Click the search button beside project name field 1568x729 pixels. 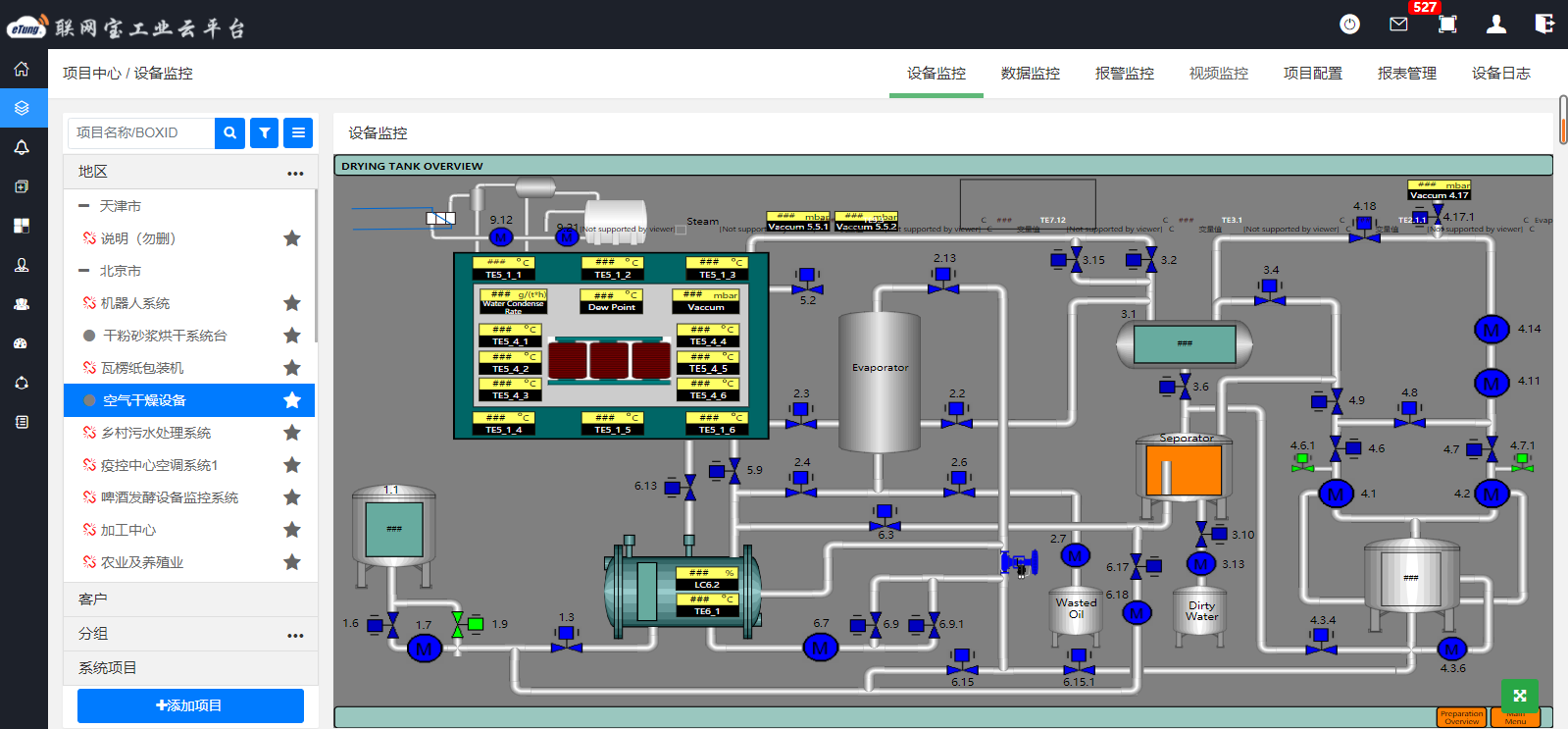[229, 132]
